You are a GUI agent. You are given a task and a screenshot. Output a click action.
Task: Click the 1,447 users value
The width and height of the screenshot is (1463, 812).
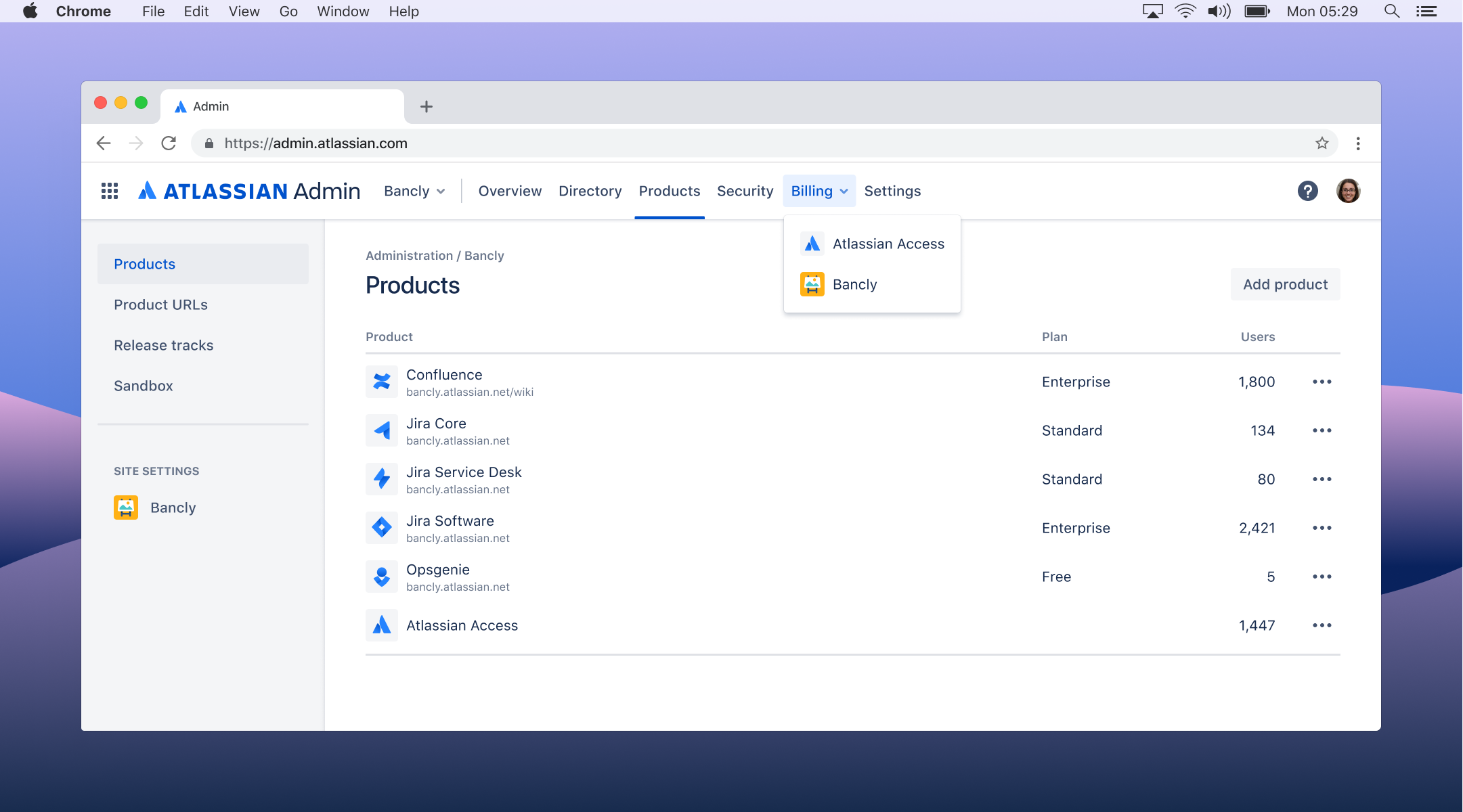tap(1257, 625)
